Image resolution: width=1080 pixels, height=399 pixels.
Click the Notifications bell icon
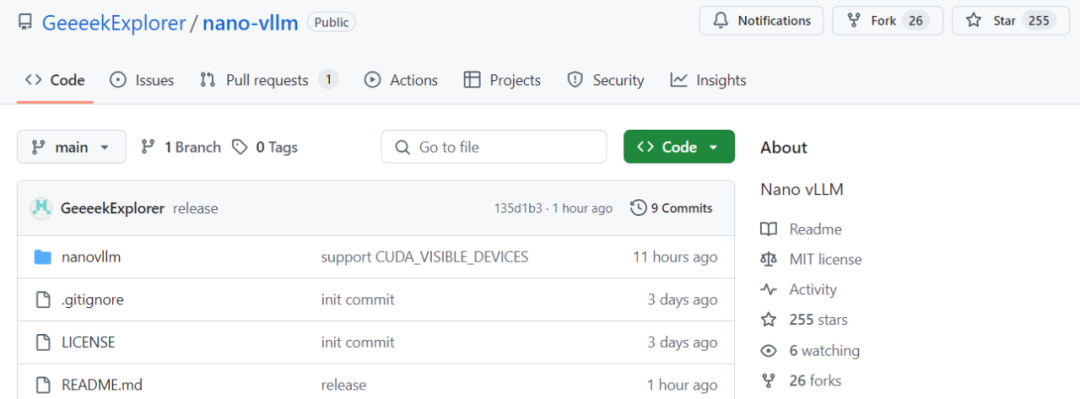click(x=721, y=21)
